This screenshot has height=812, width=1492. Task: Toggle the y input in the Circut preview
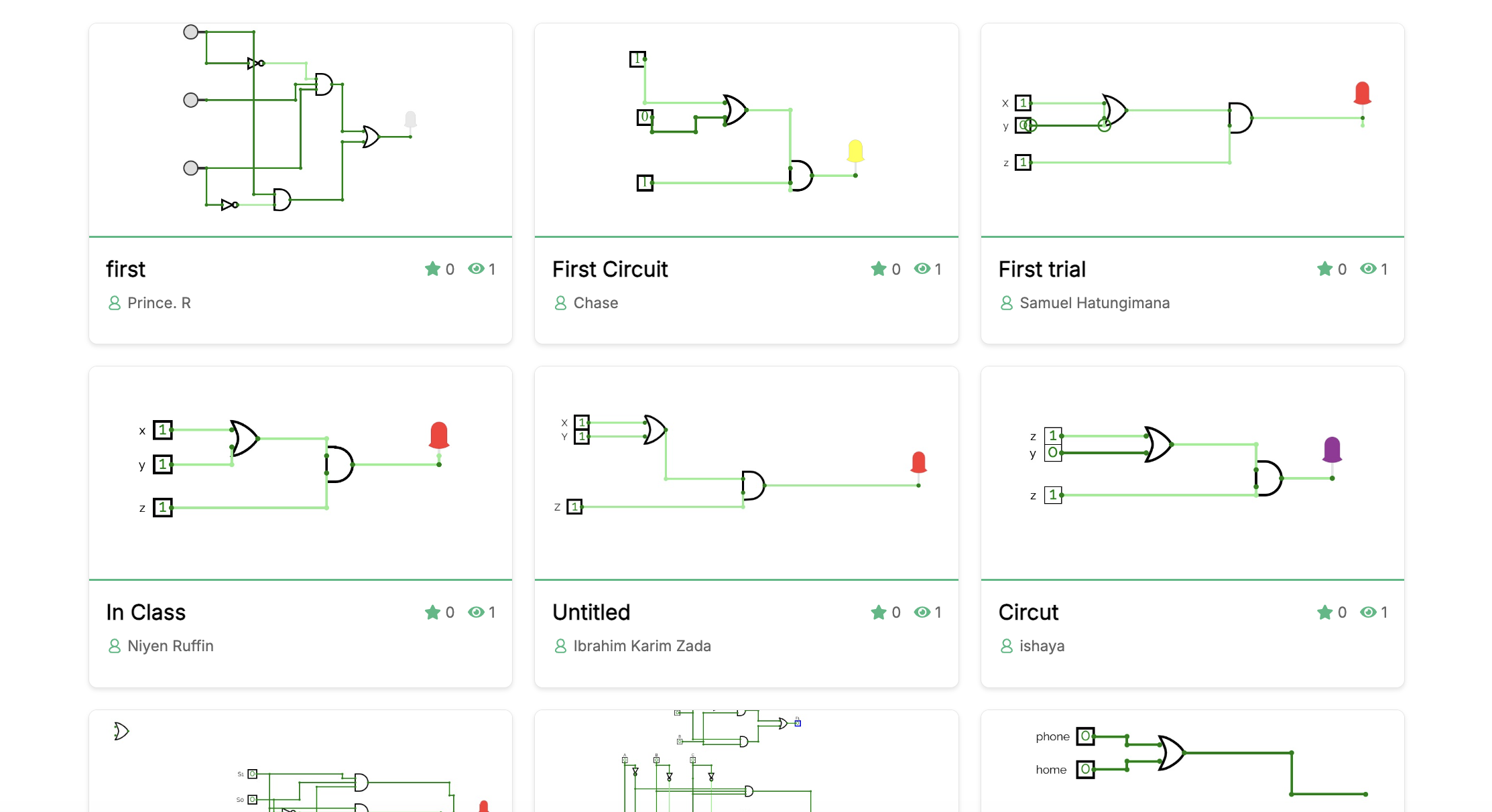tap(1054, 453)
